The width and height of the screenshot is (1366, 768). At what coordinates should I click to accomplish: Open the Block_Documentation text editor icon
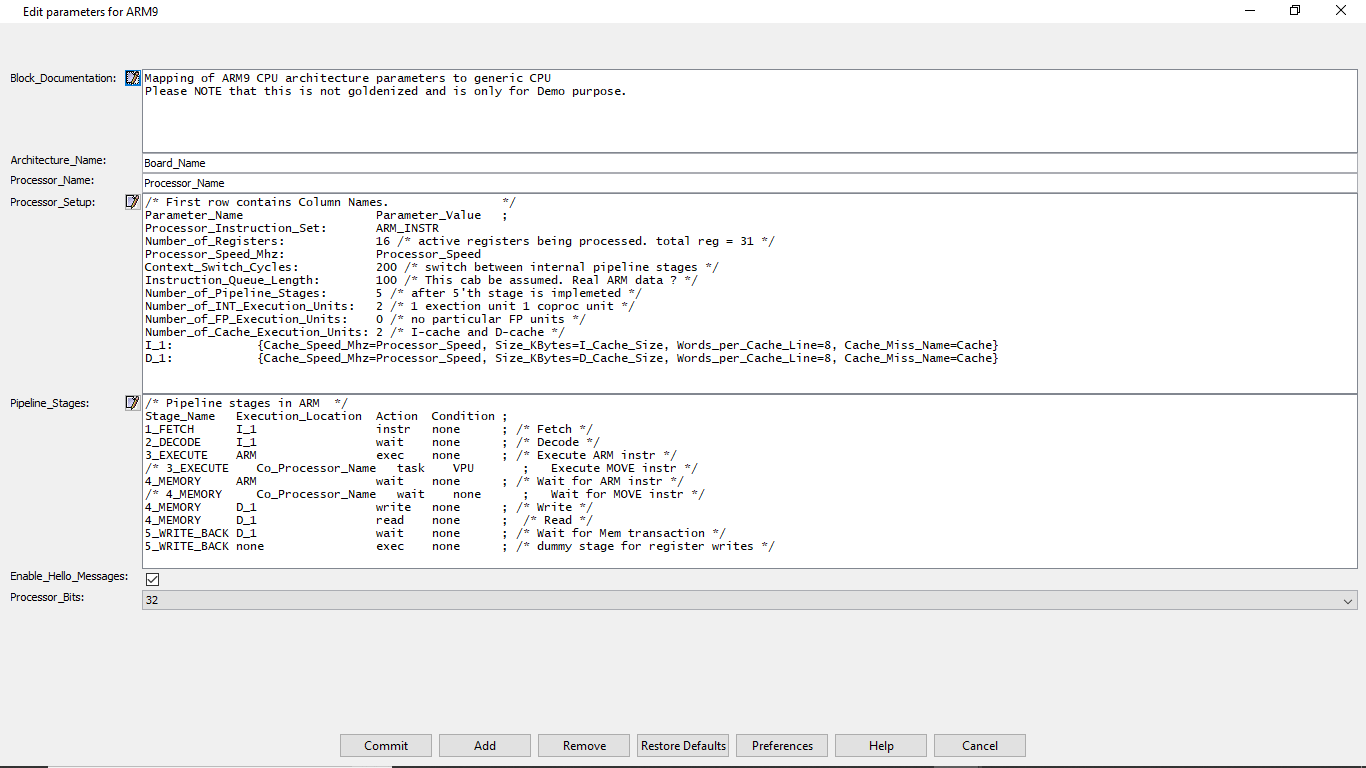(x=132, y=78)
